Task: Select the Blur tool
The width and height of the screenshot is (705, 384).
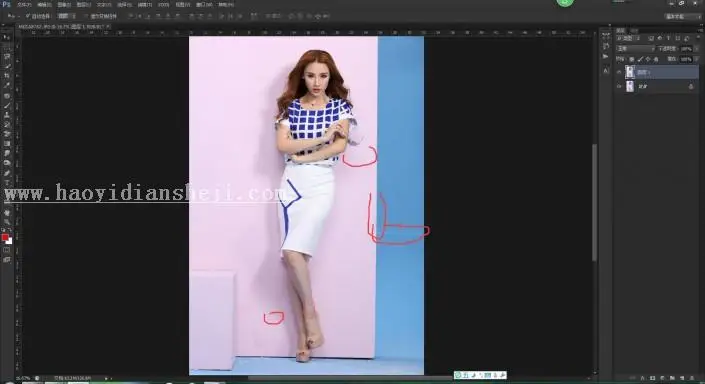Action: [x=7, y=153]
